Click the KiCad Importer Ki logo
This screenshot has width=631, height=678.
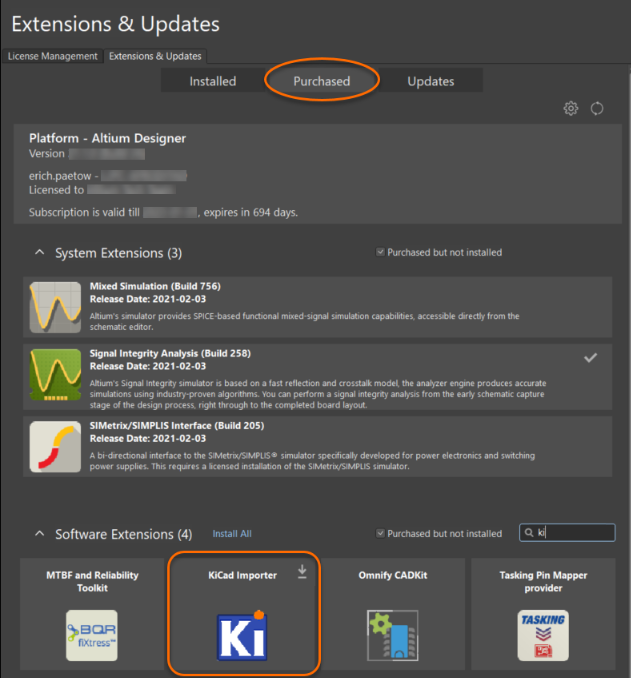pos(242,636)
